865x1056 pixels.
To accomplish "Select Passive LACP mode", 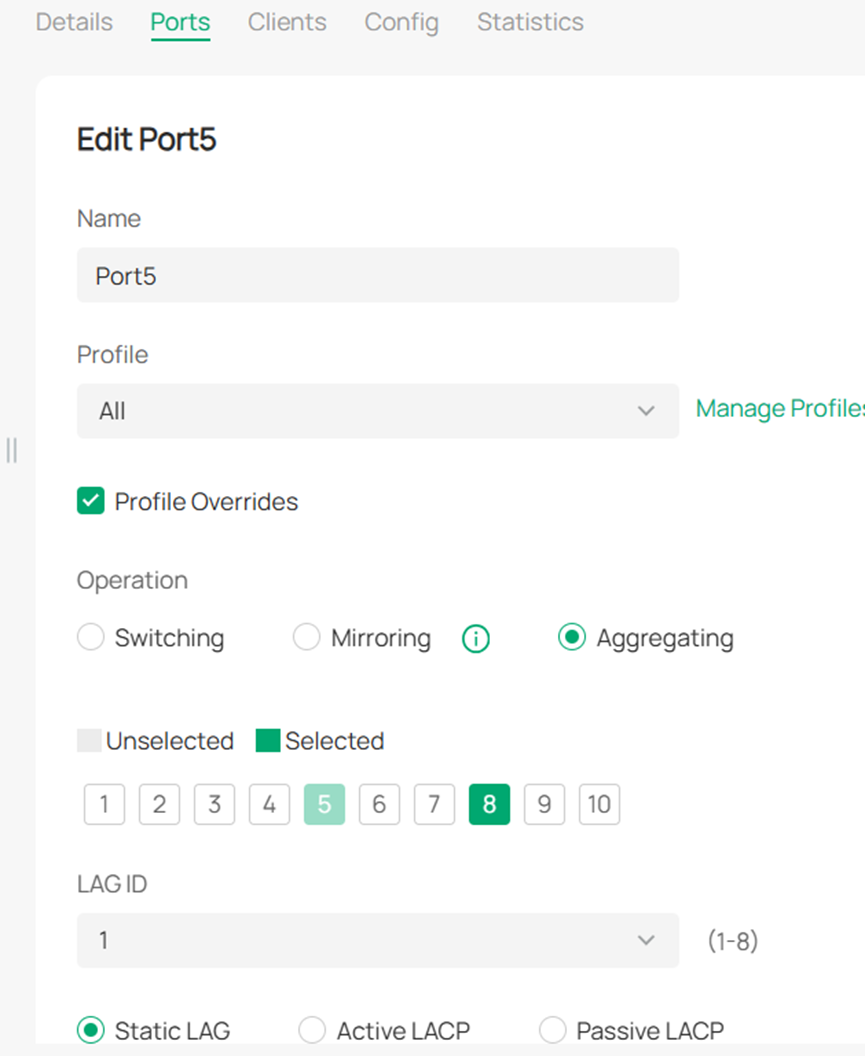I will pos(553,1030).
